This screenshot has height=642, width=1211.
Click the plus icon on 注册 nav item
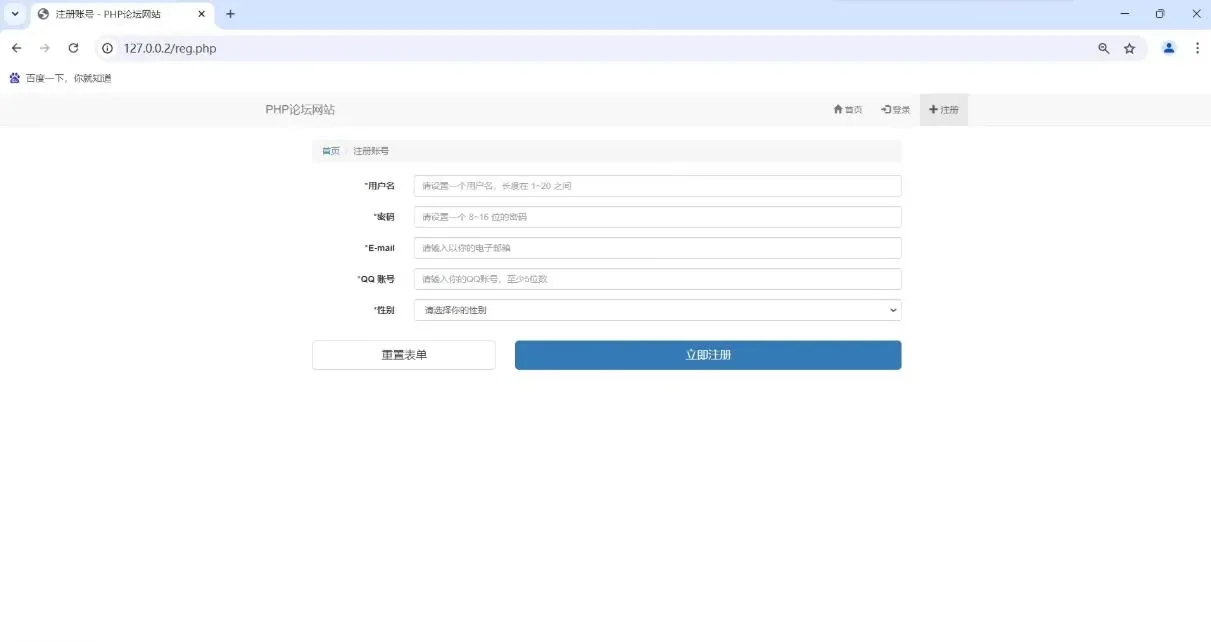pyautogui.click(x=932, y=109)
